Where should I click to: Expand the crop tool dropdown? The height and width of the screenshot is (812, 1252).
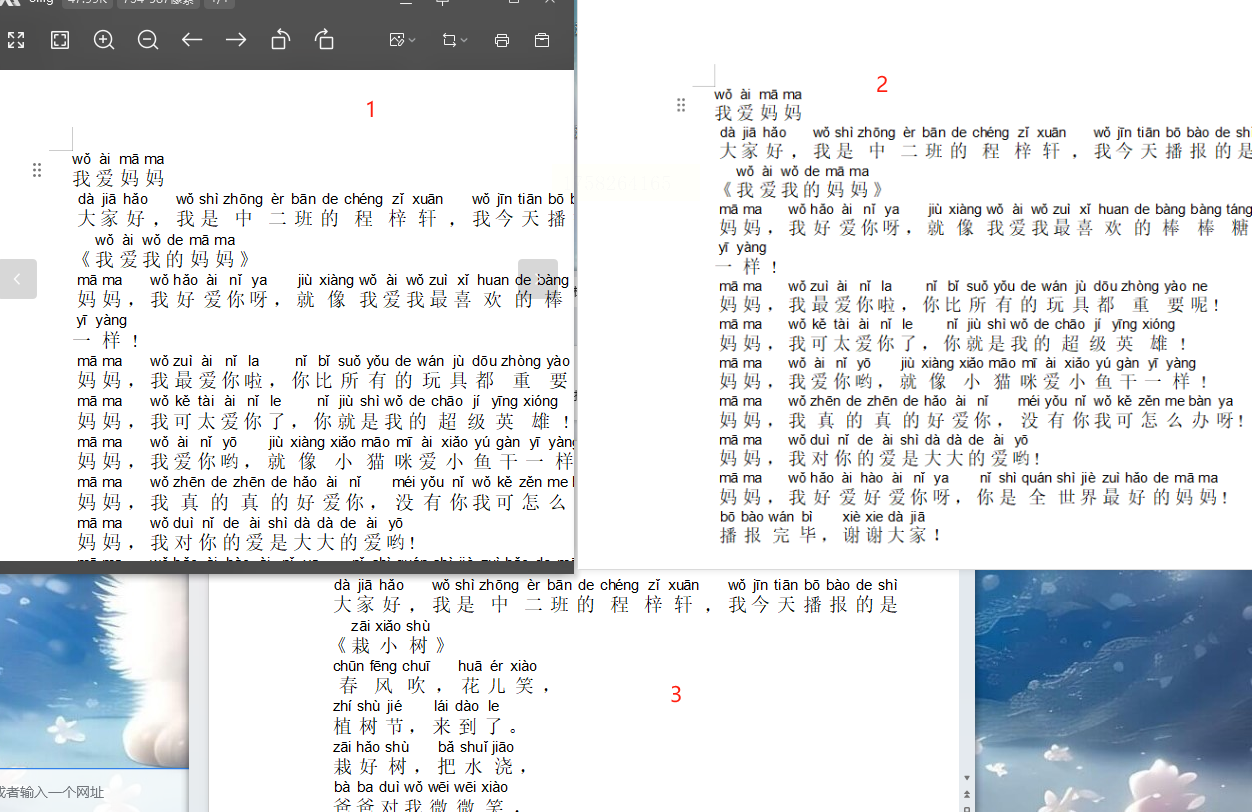pos(455,40)
